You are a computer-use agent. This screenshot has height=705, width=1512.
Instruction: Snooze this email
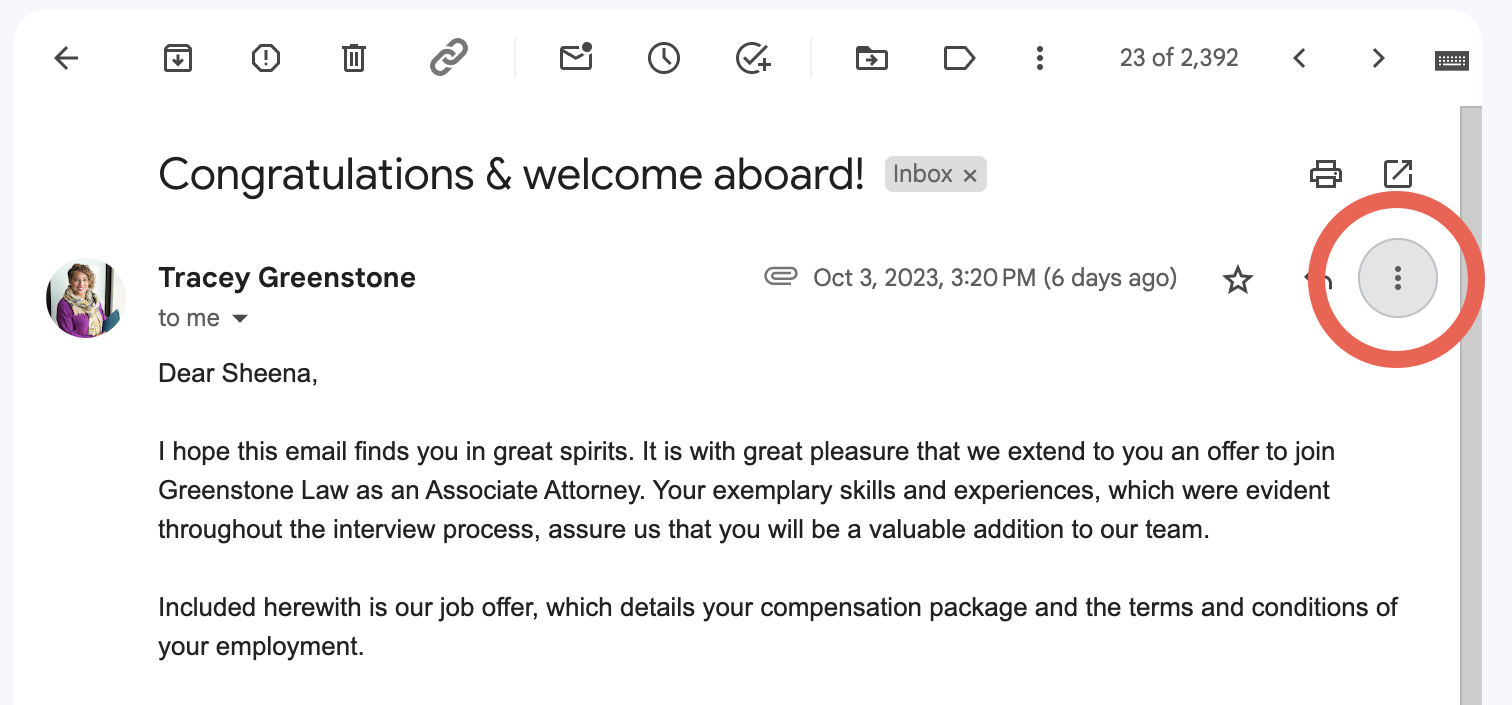pyautogui.click(x=663, y=58)
